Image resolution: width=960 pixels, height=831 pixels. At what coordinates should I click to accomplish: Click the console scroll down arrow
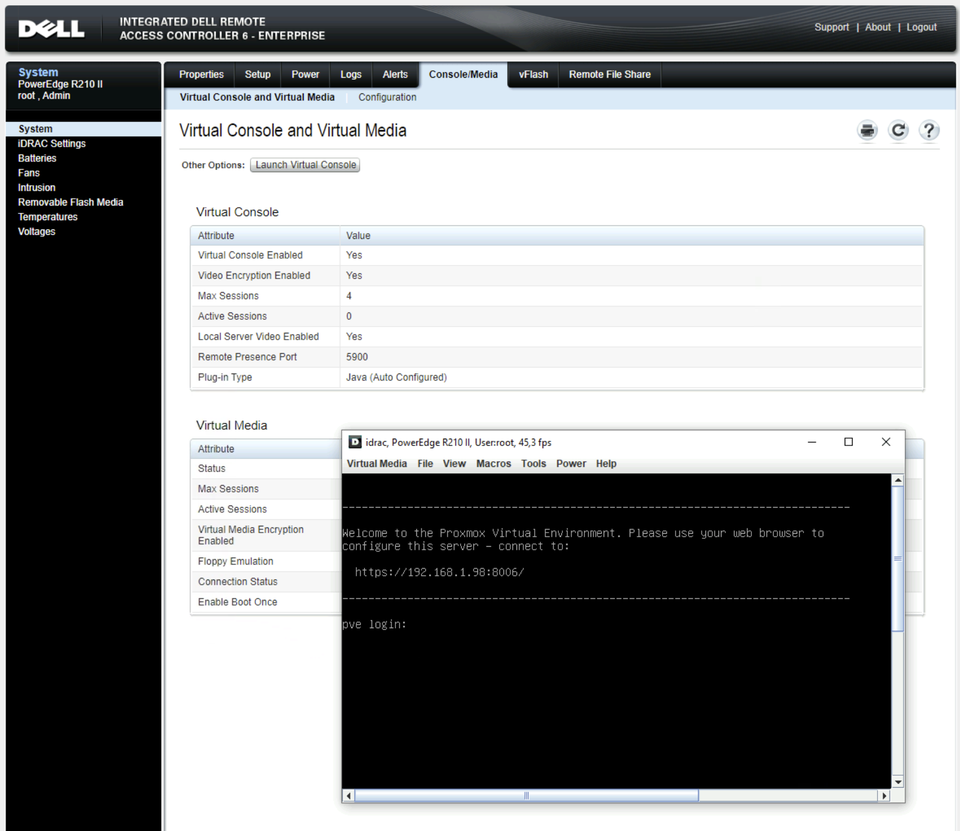pyautogui.click(x=897, y=781)
